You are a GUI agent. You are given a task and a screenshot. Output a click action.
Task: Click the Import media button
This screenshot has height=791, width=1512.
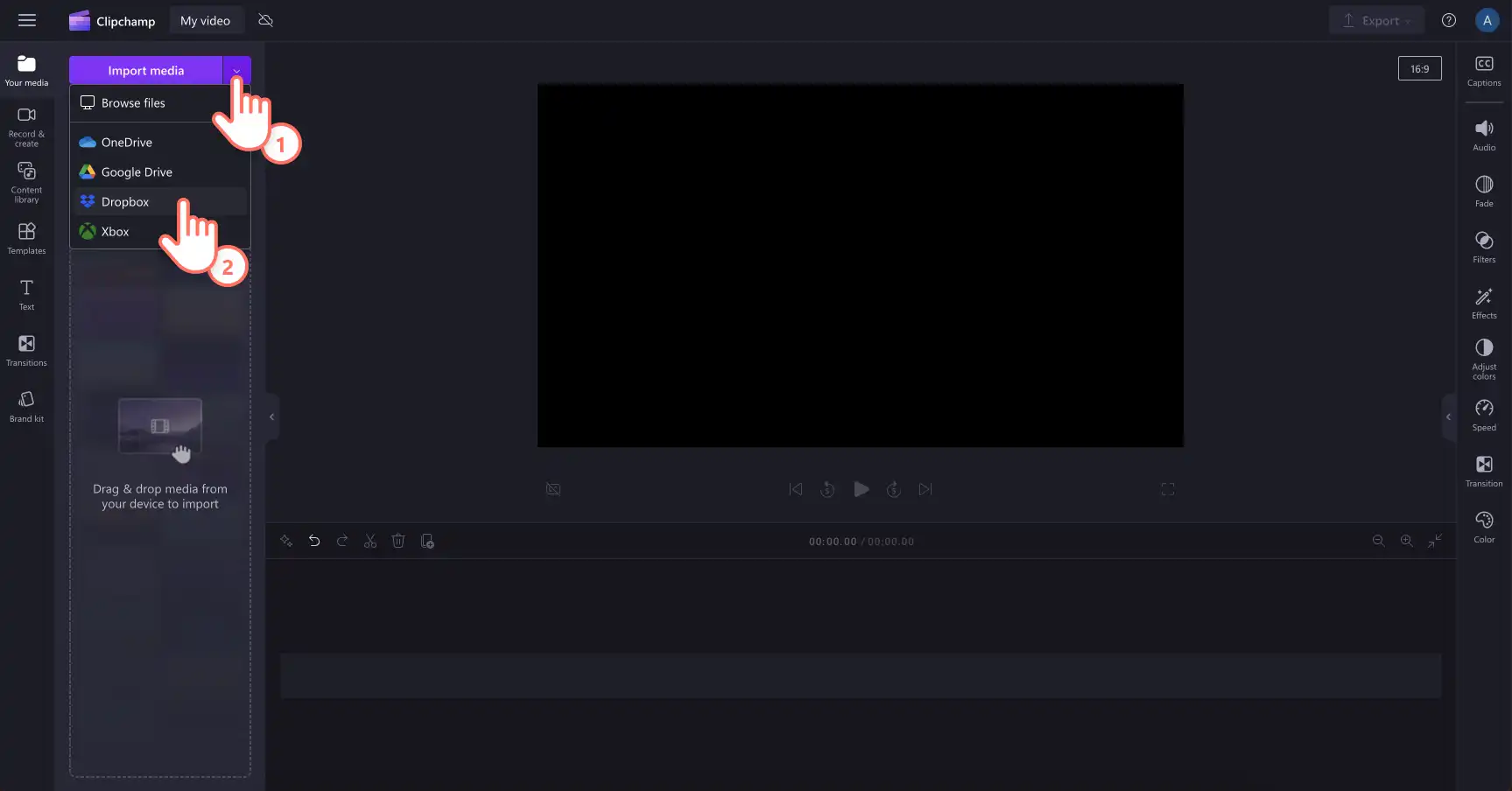[146, 70]
